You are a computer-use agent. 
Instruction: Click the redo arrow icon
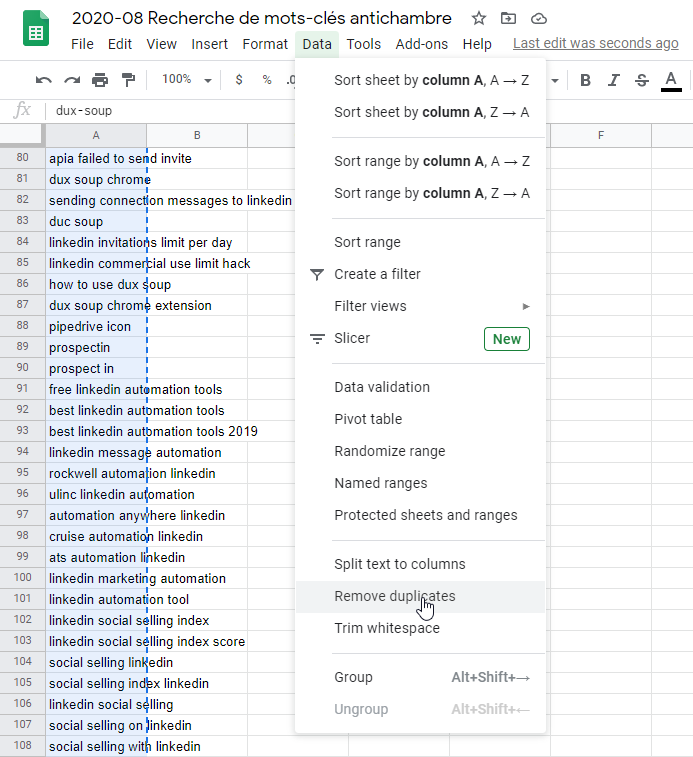point(72,80)
